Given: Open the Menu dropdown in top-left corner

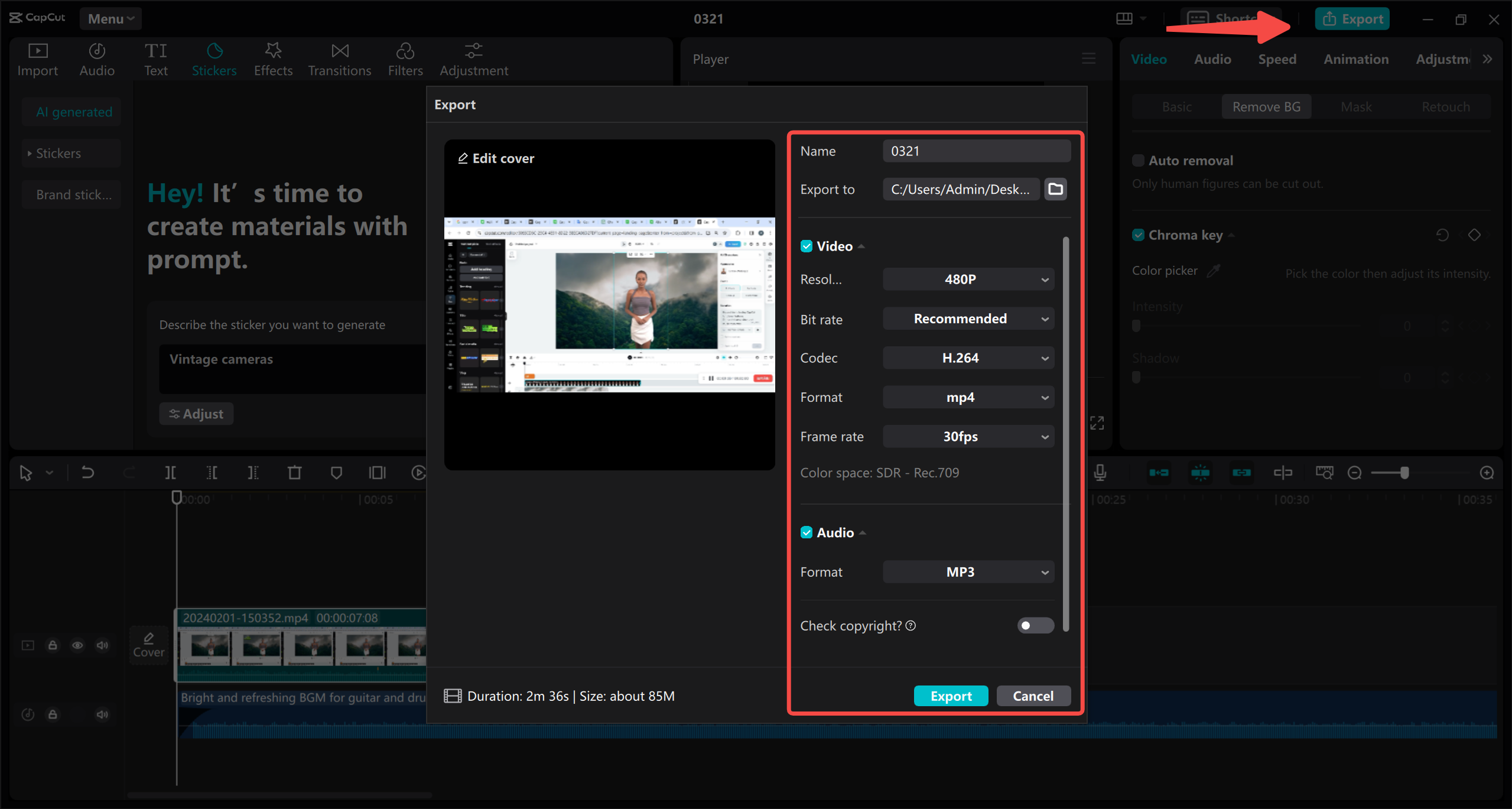Looking at the screenshot, I should [110, 18].
